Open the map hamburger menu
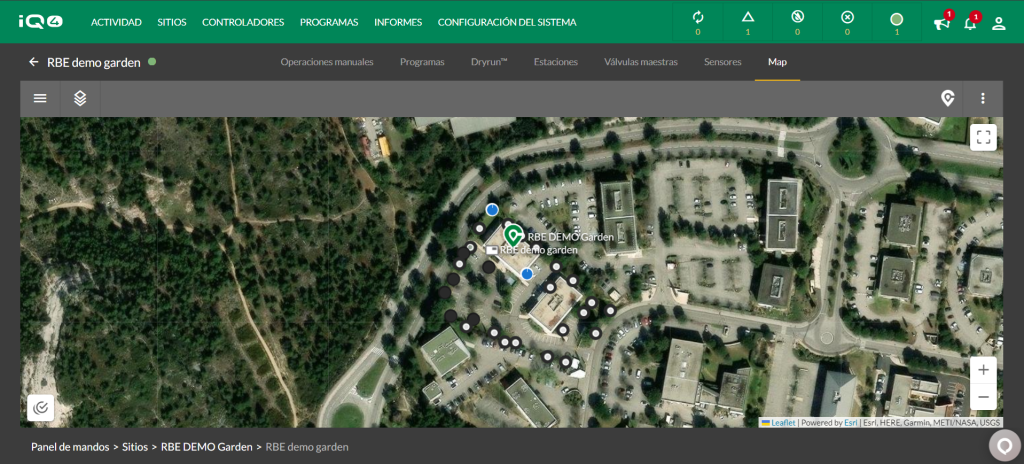The width and height of the screenshot is (1024, 464). pos(40,99)
